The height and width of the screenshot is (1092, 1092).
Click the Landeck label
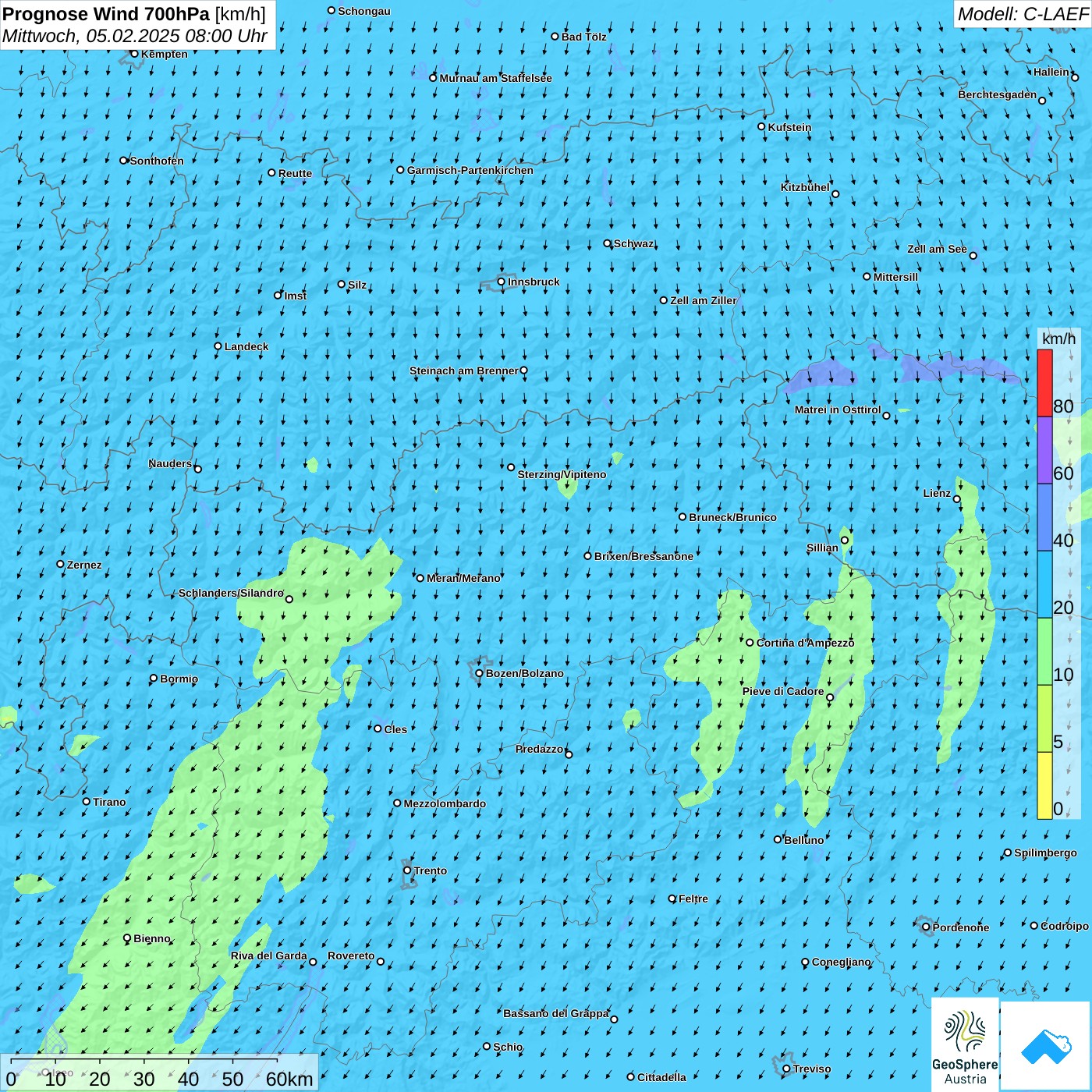click(246, 346)
